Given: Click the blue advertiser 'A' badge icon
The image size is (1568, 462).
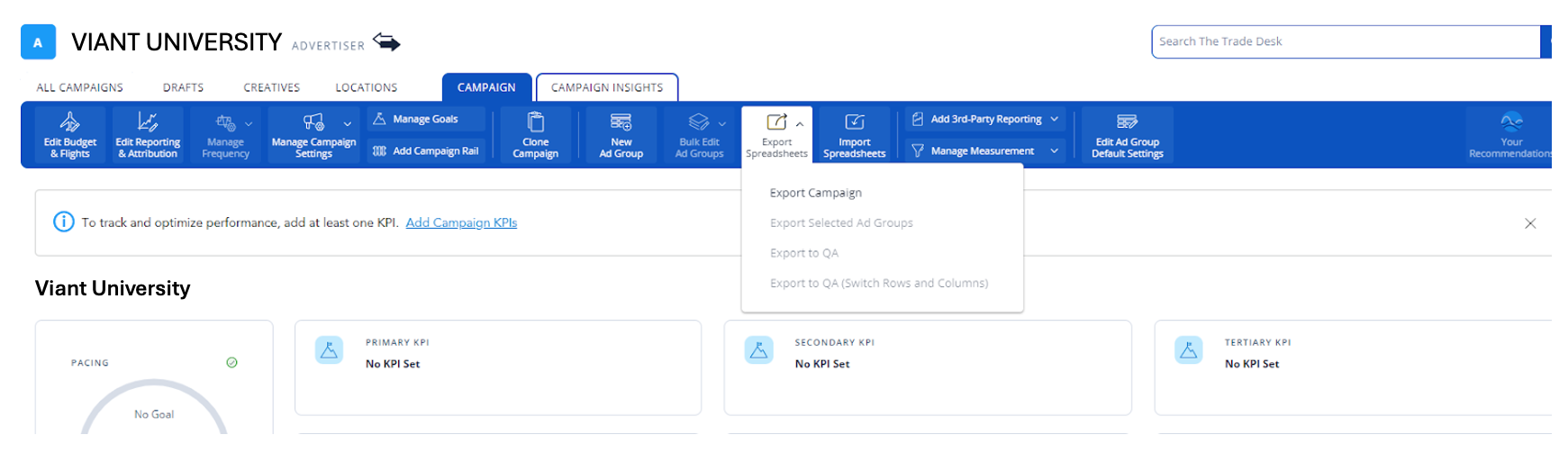Looking at the screenshot, I should (38, 42).
